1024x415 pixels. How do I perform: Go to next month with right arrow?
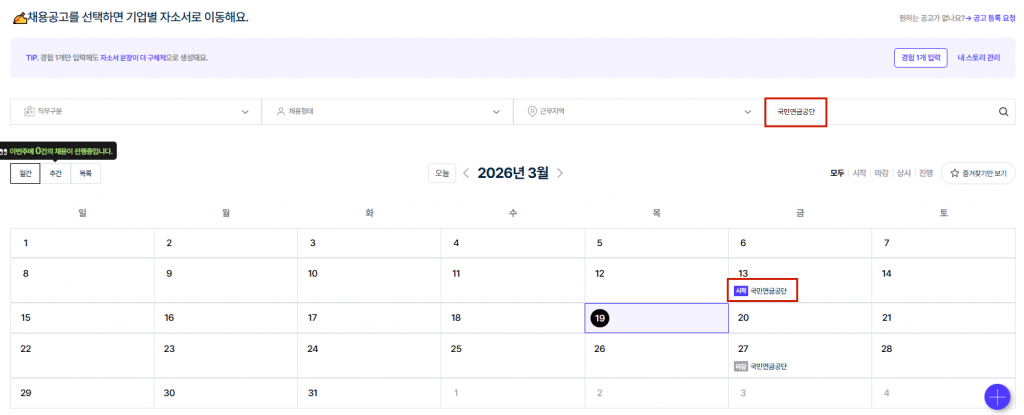pyautogui.click(x=560, y=173)
